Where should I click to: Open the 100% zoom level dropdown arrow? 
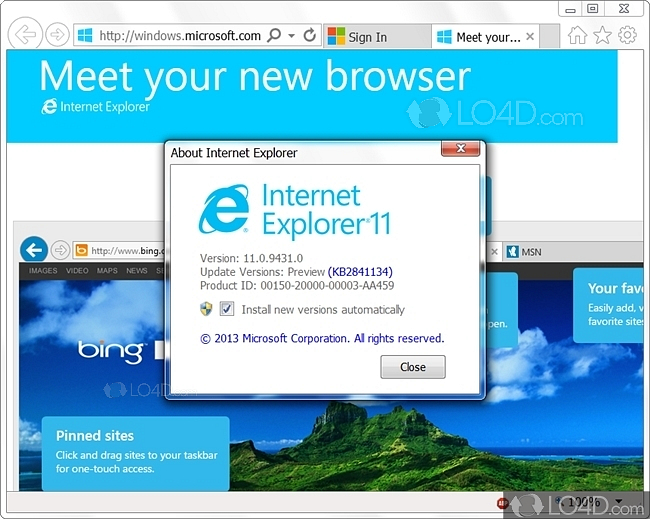pos(618,501)
